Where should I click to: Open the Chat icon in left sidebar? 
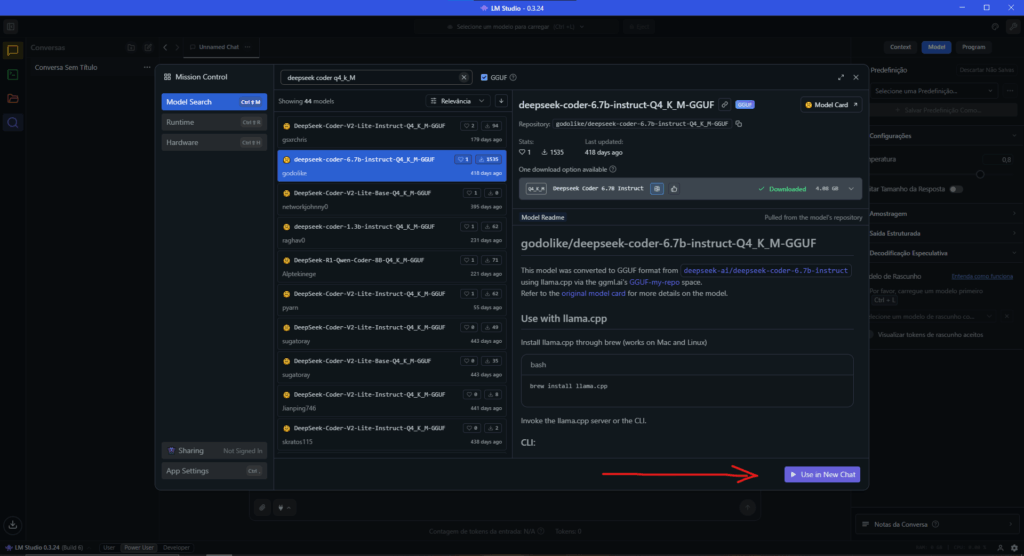(13, 50)
